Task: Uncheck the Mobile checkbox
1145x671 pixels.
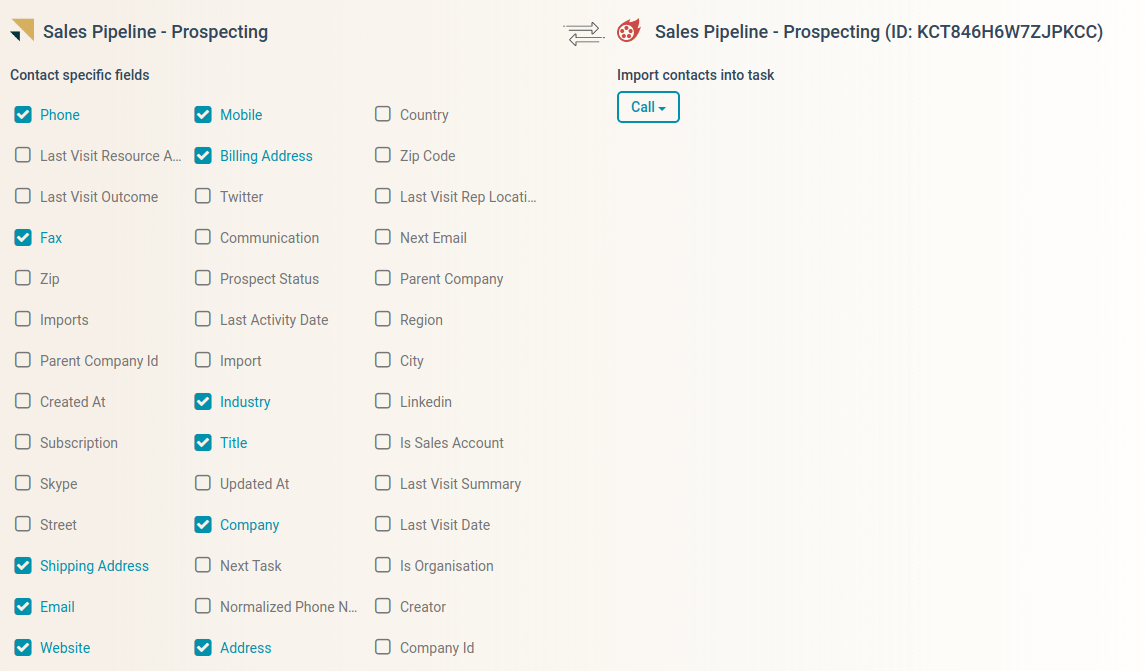Action: 203,115
